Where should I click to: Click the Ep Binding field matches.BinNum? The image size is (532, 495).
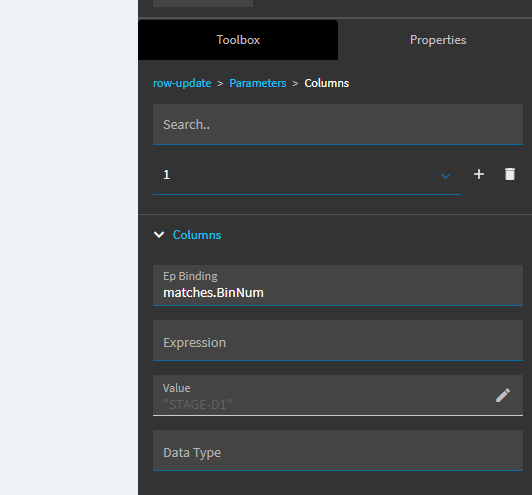[338, 285]
